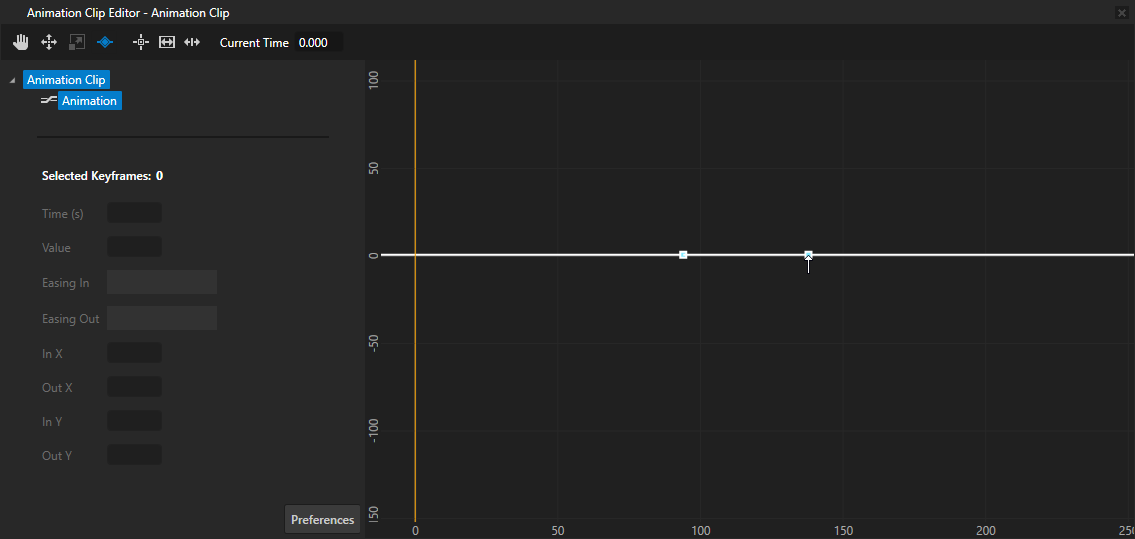This screenshot has width=1135, height=539.
Task: Click the curve icon beside Animation
Action: [x=48, y=100]
